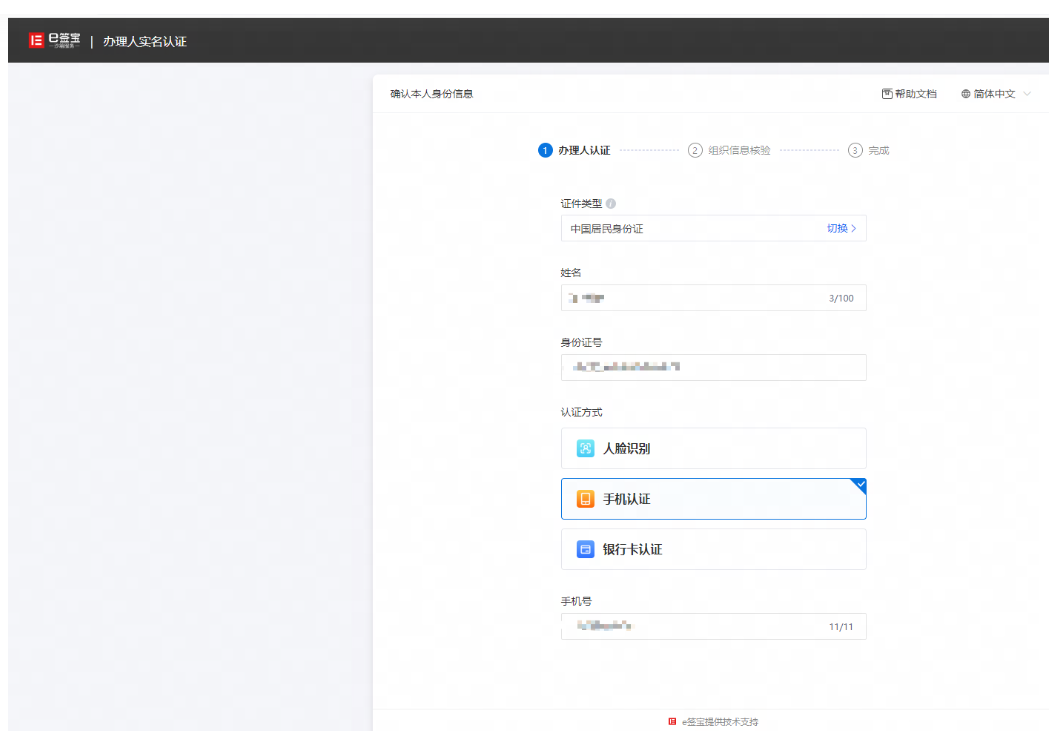Click the step 1 number circle
This screenshot has height=735, width=1049.
[545, 150]
